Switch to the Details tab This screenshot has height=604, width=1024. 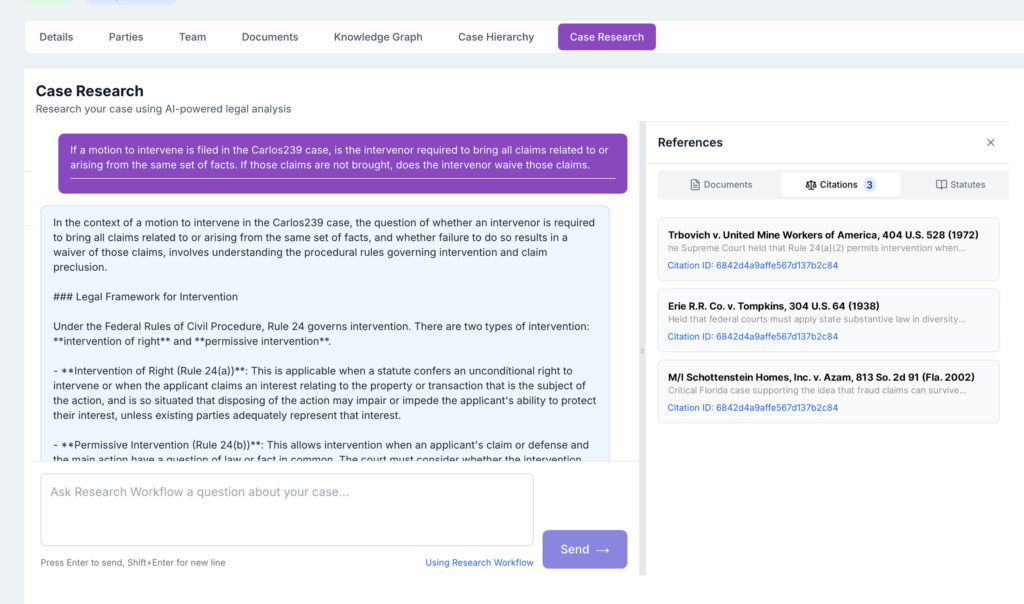point(56,37)
